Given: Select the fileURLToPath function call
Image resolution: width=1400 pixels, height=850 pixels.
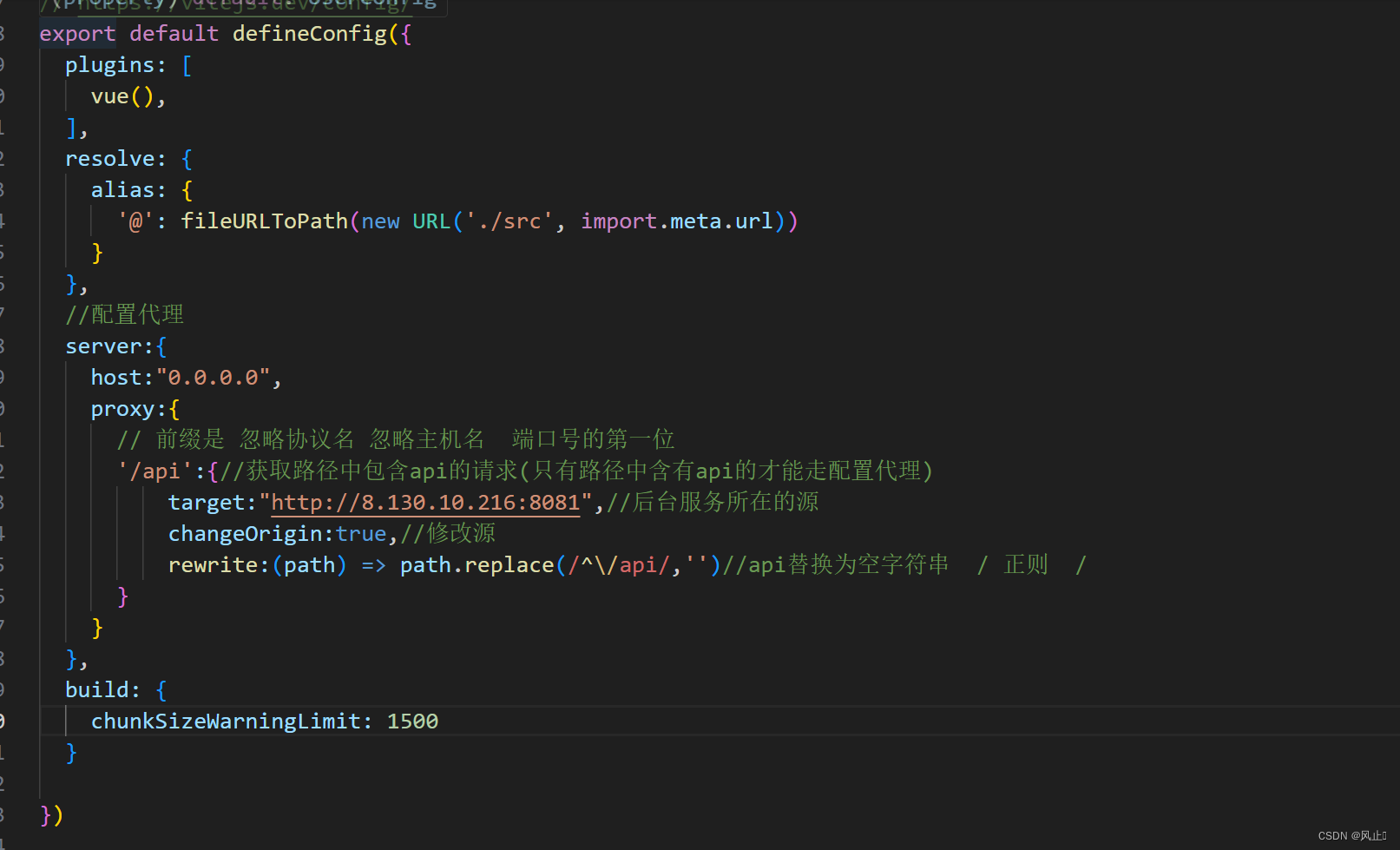Looking at the screenshot, I should coord(264,221).
